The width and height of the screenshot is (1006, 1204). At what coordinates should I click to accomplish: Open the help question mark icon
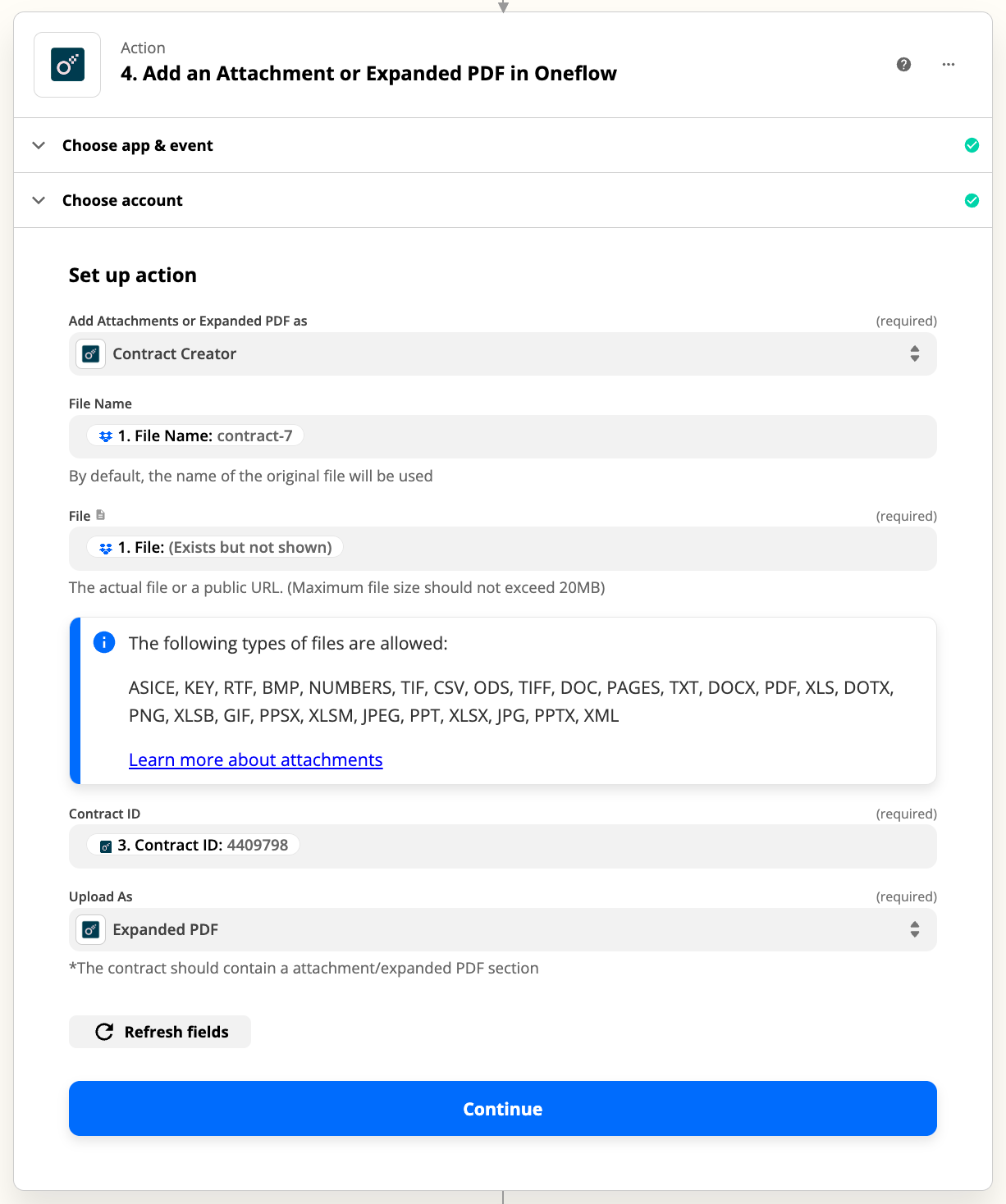pos(903,64)
